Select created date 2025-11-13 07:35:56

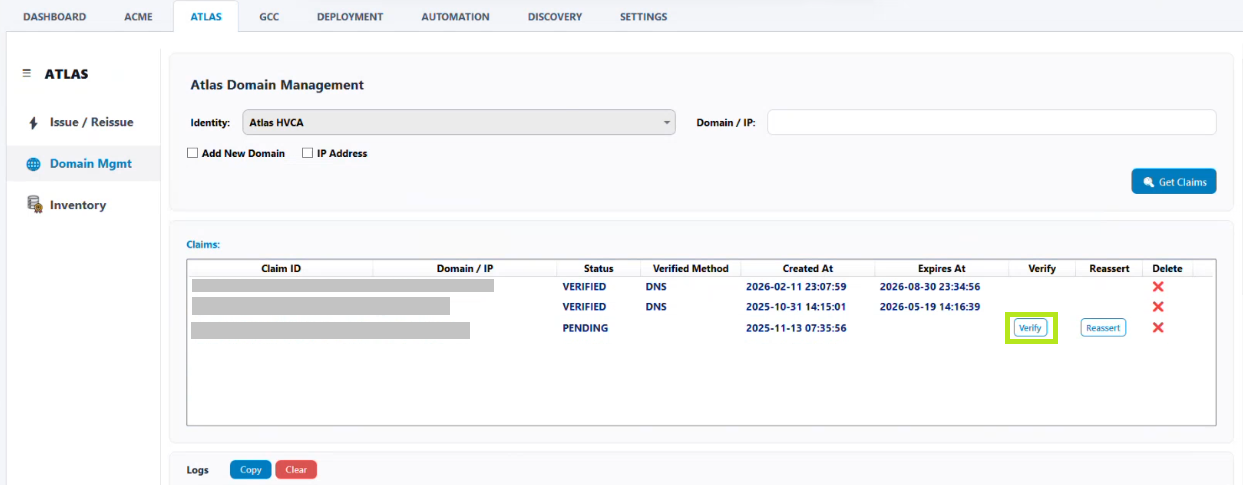click(x=796, y=328)
